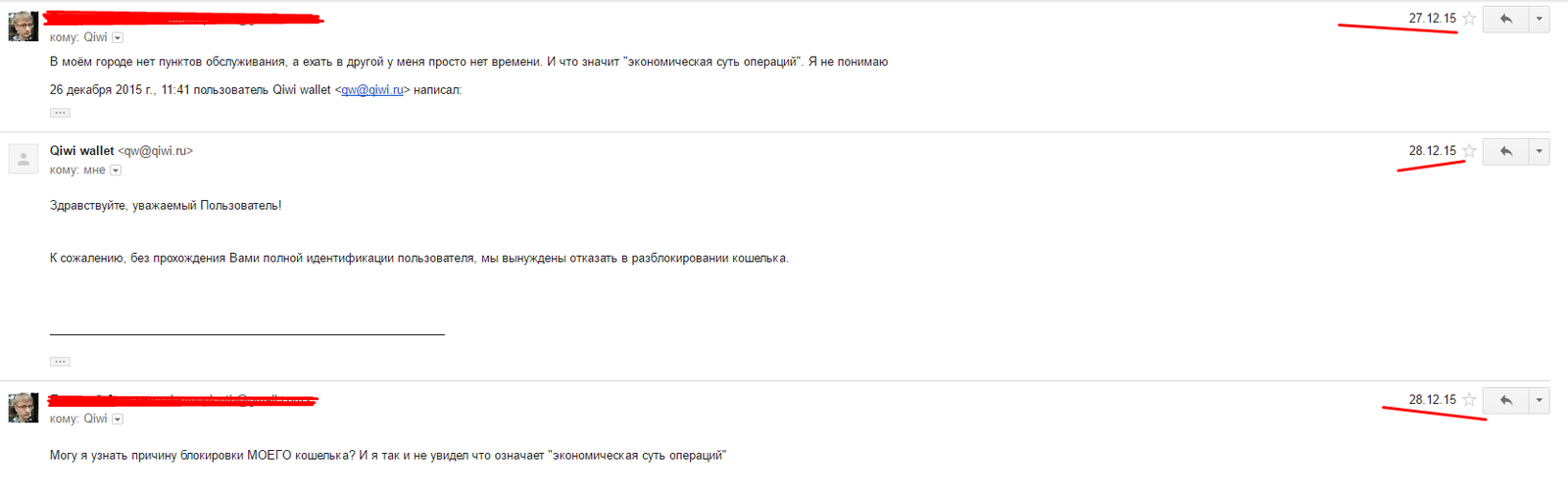Expand trimmed content in the top message

pyautogui.click(x=60, y=113)
